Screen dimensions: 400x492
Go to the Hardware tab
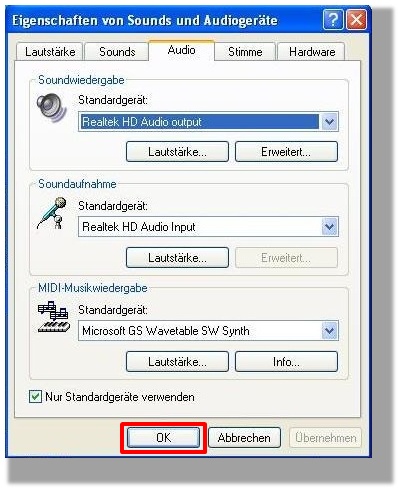(312, 52)
